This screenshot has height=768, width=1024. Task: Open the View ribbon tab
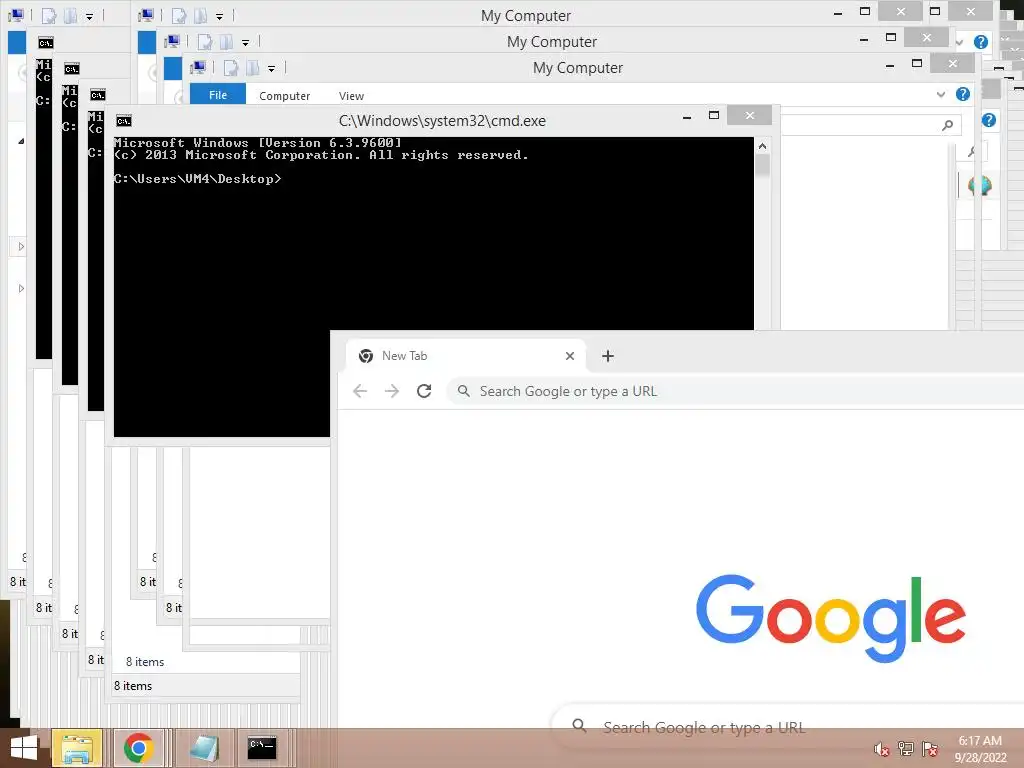tap(351, 95)
